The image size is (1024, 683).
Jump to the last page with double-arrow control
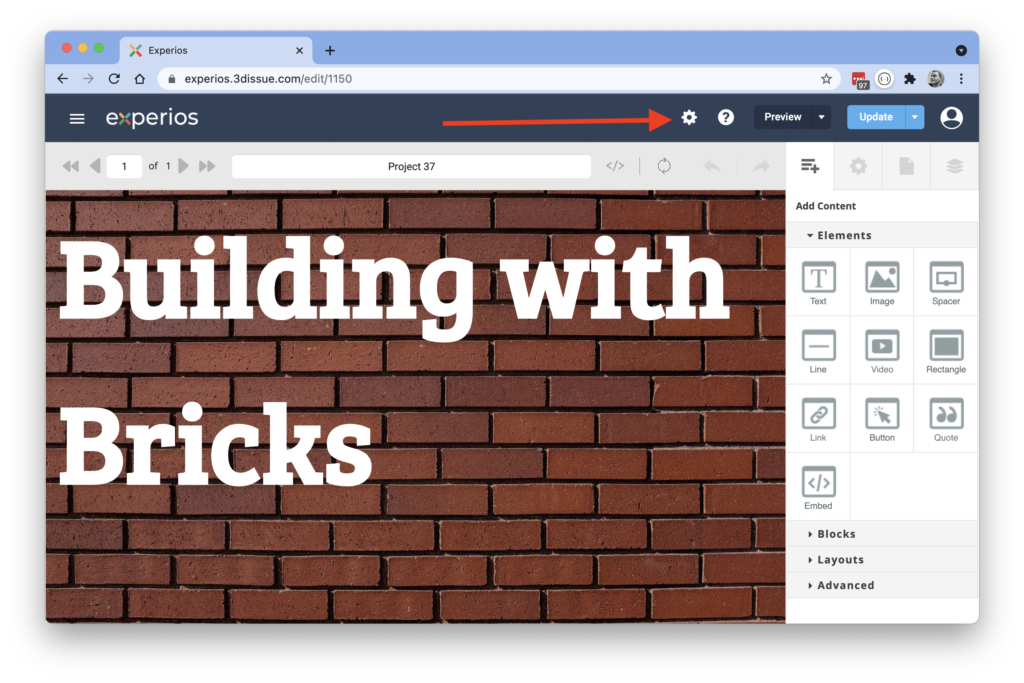[x=208, y=166]
